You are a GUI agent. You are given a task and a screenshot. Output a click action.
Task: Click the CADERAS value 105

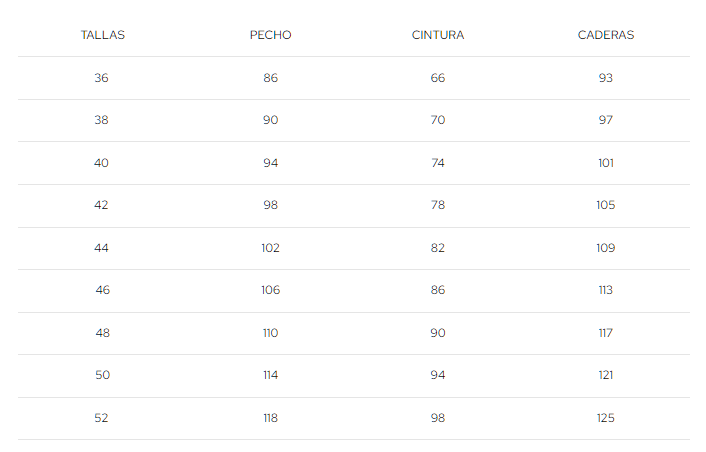605,205
